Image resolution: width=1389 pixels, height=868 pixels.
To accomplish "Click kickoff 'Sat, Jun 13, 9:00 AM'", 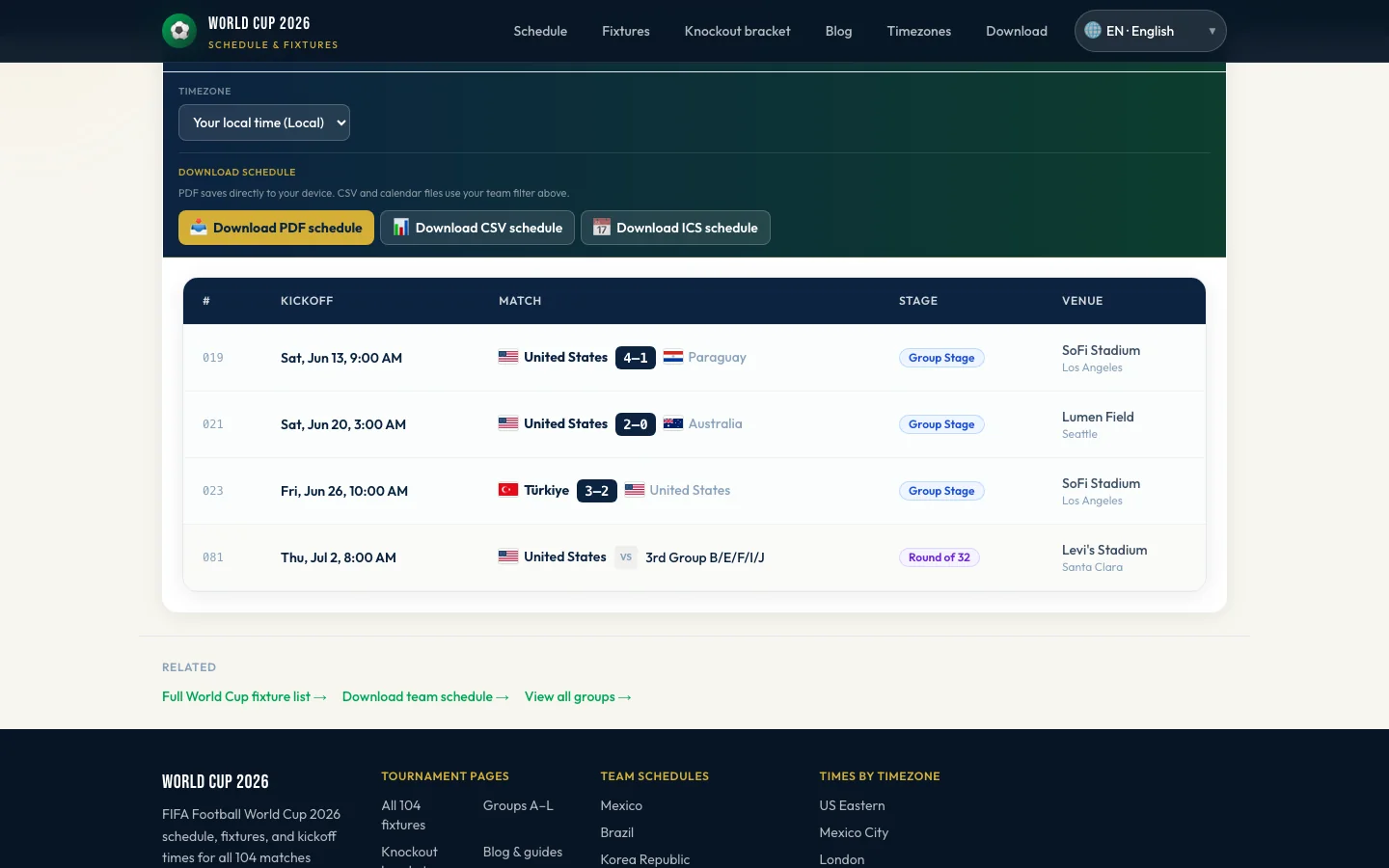I will point(341,358).
